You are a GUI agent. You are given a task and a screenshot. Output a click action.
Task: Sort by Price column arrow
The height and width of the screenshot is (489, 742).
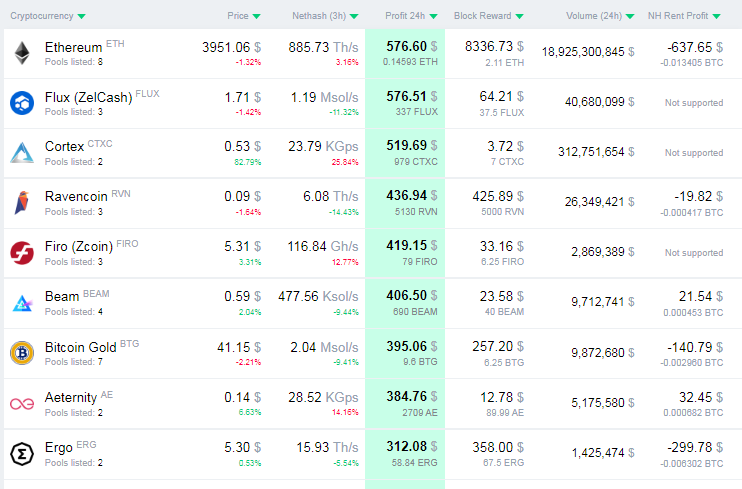click(256, 17)
